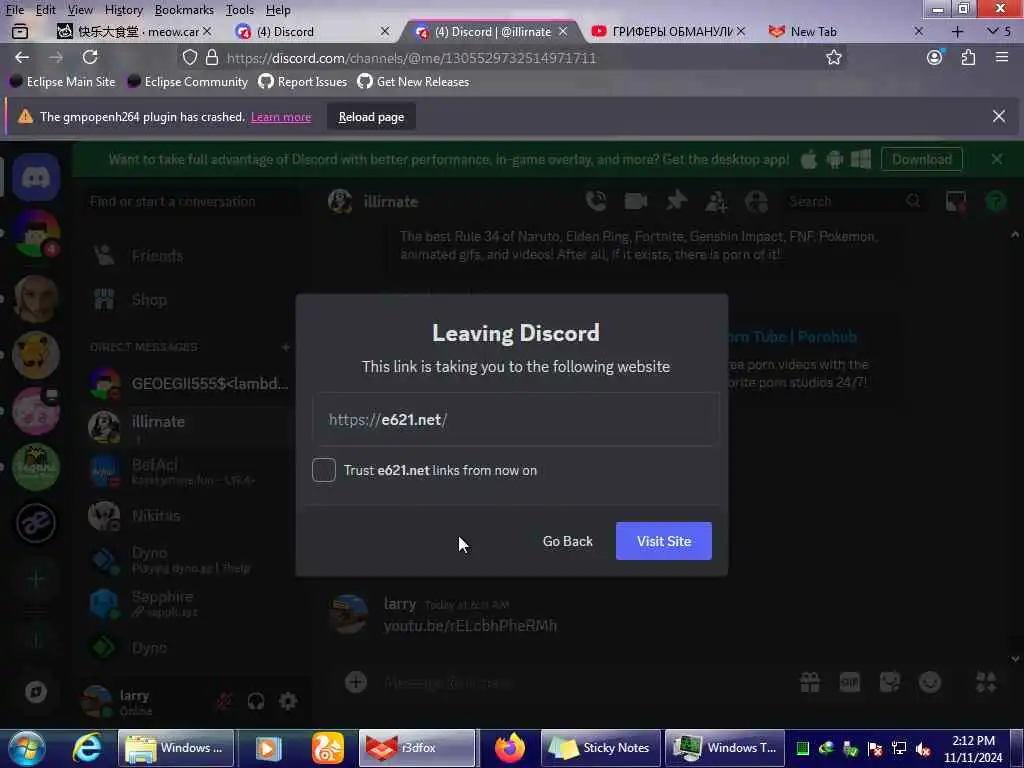Open the green Discord help icon
Viewport: 1024px width, 768px height.
(x=996, y=201)
